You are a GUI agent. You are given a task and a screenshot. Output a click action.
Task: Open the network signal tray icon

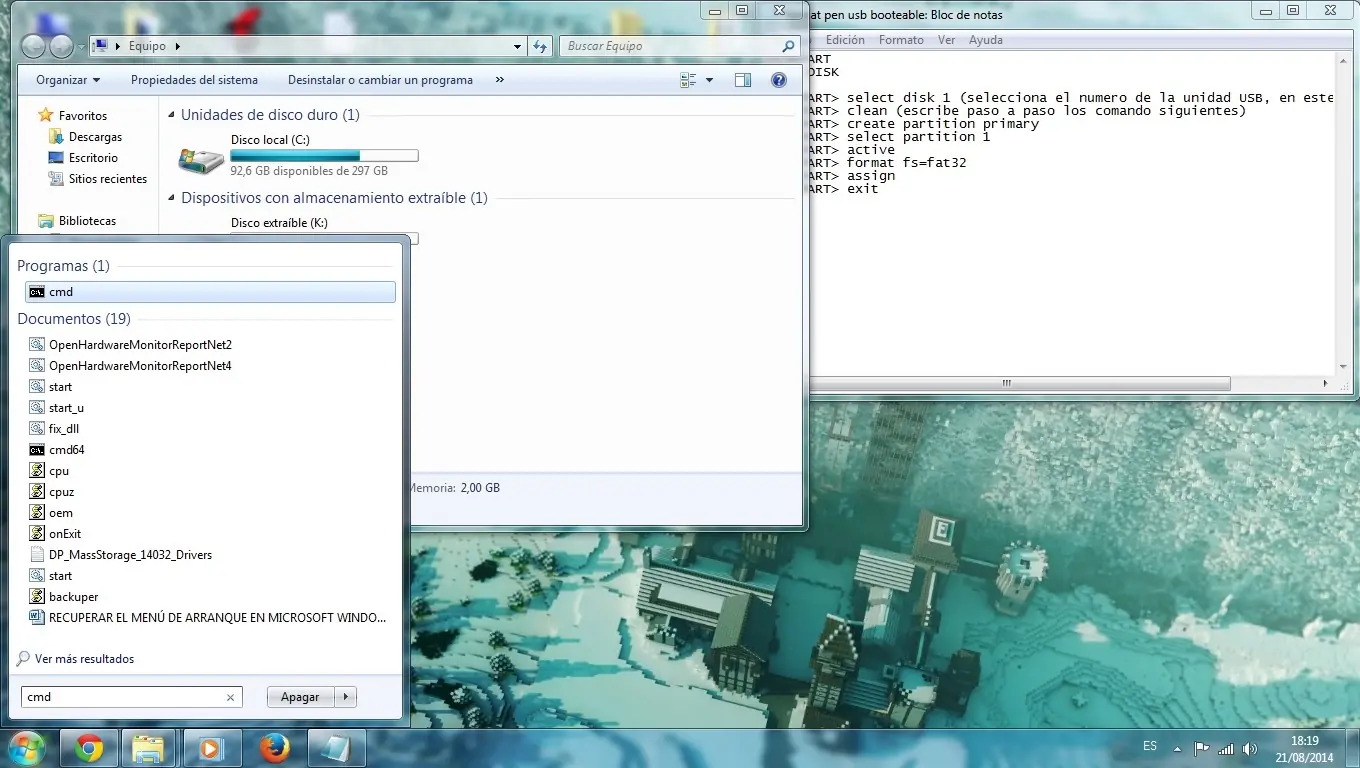point(1226,748)
